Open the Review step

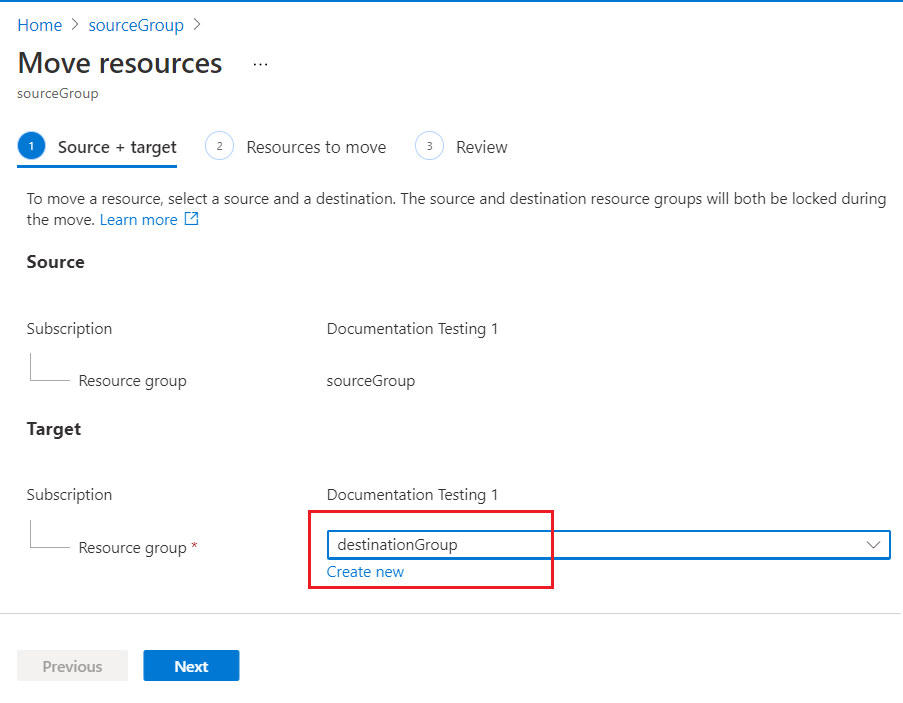(483, 146)
